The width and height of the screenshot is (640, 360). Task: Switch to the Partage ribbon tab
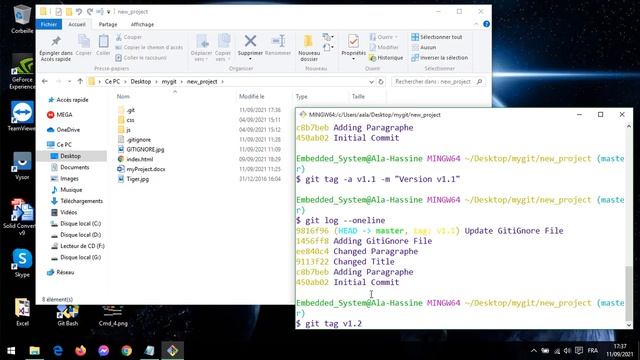(x=108, y=24)
